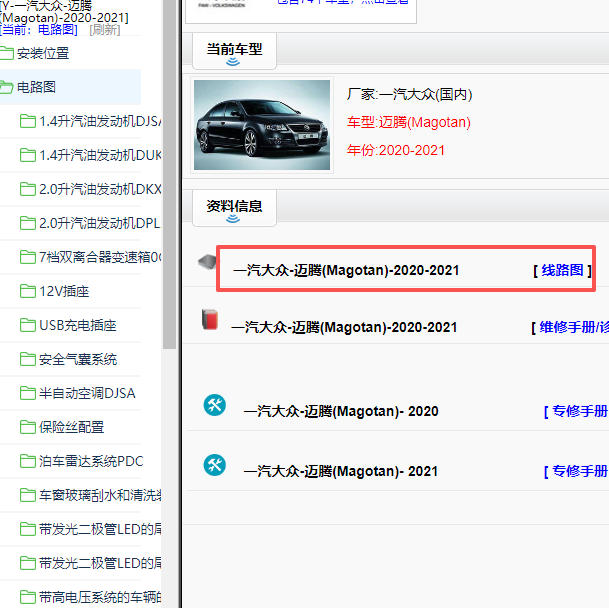The width and height of the screenshot is (609, 608).
Task: Expand 2.0升汽油发动机DKX tree item
Action: (x=100, y=189)
